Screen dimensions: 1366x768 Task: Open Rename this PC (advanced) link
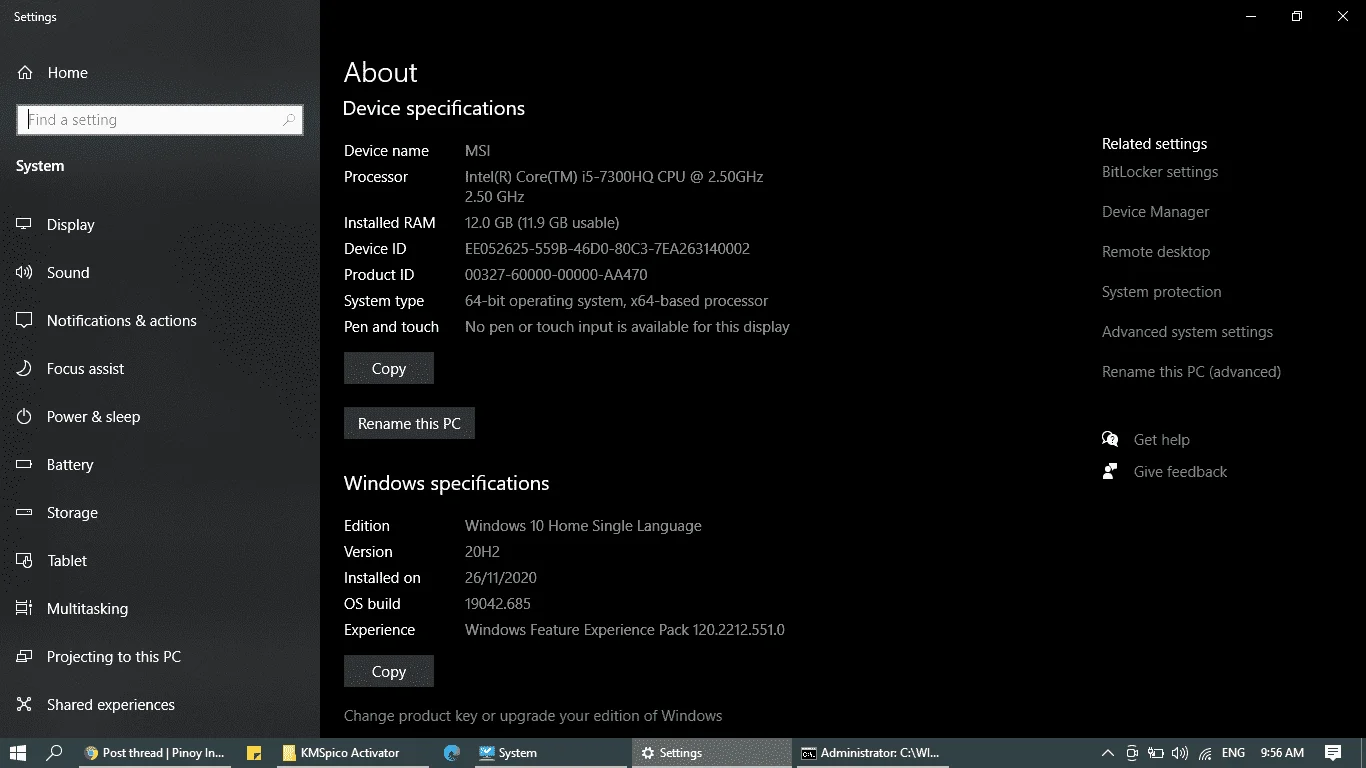1191,372
